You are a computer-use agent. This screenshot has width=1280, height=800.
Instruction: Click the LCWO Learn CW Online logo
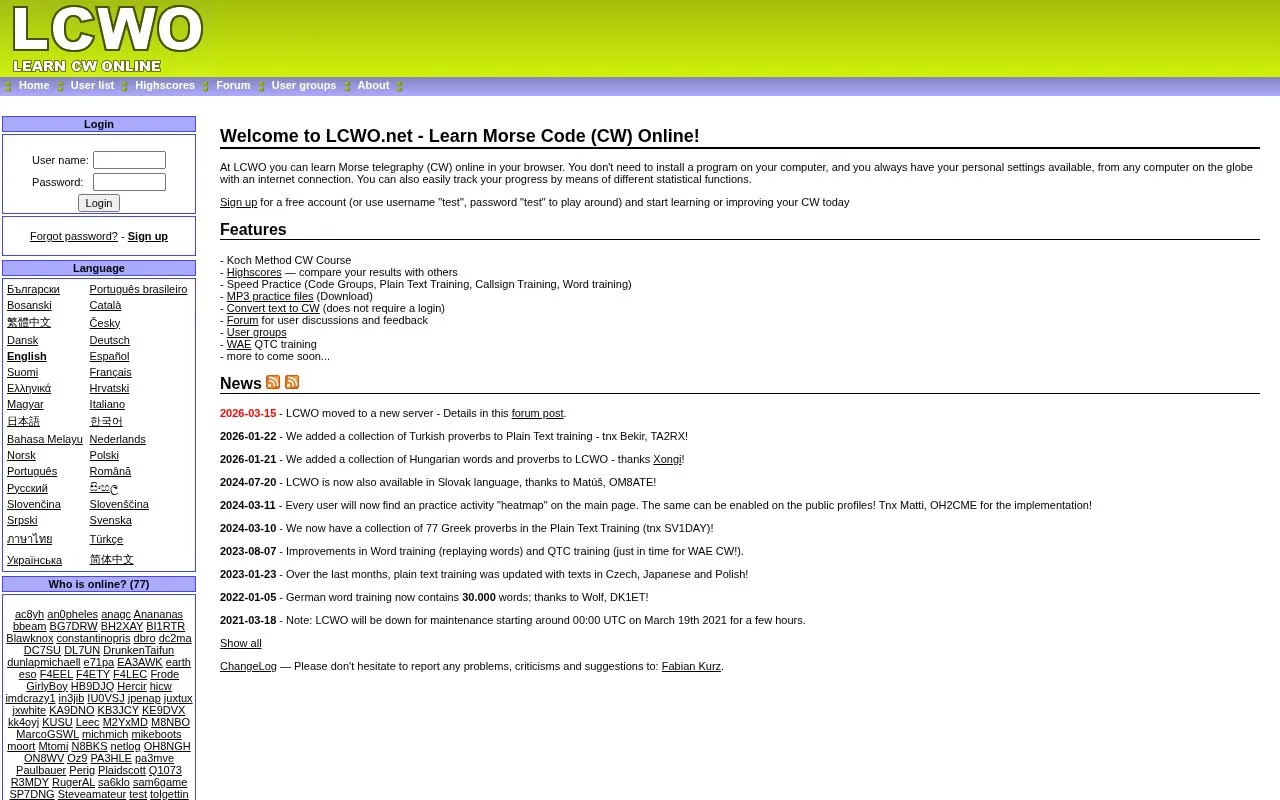tap(107, 39)
